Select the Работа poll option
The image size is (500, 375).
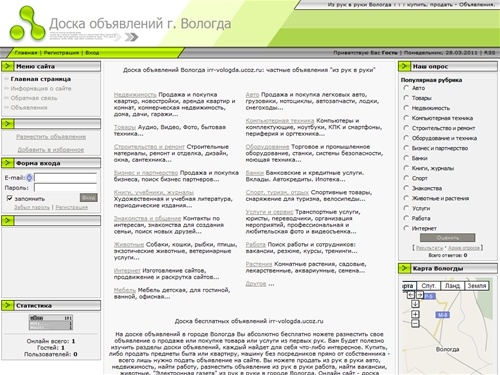coord(406,218)
